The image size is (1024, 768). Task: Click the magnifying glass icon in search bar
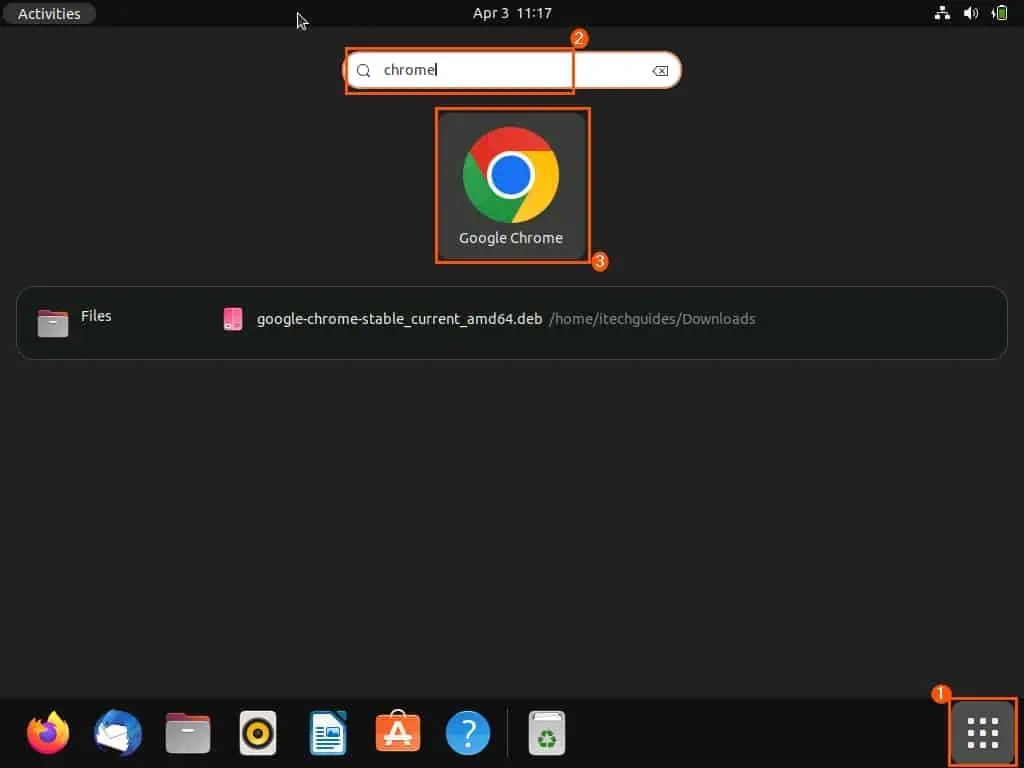point(363,70)
